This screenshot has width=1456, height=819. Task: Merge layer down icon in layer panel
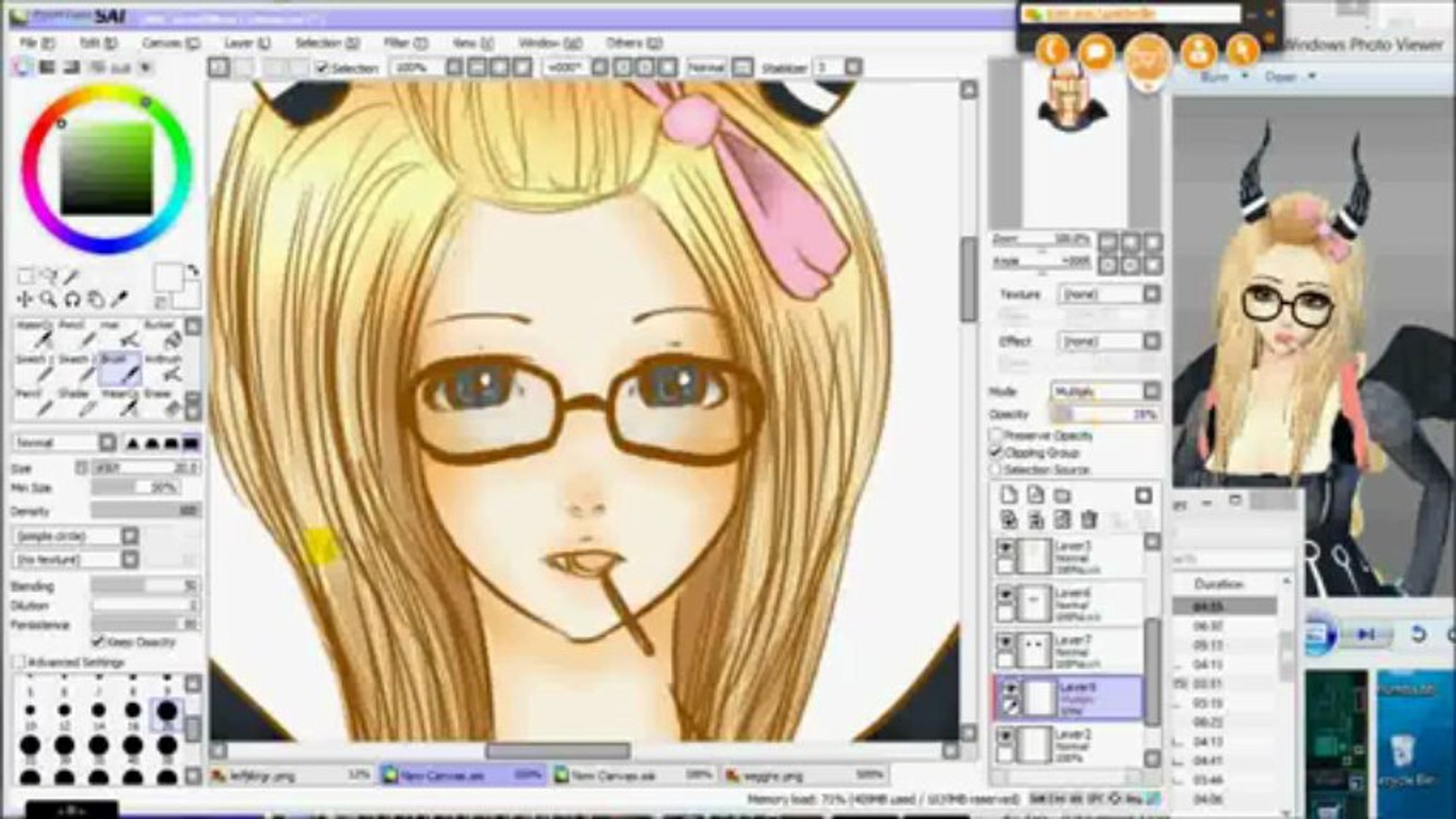pyautogui.click(x=1036, y=519)
